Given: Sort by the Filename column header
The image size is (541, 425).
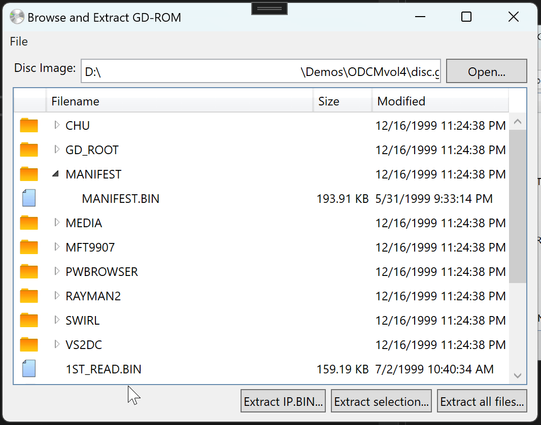Looking at the screenshot, I should (179, 101).
